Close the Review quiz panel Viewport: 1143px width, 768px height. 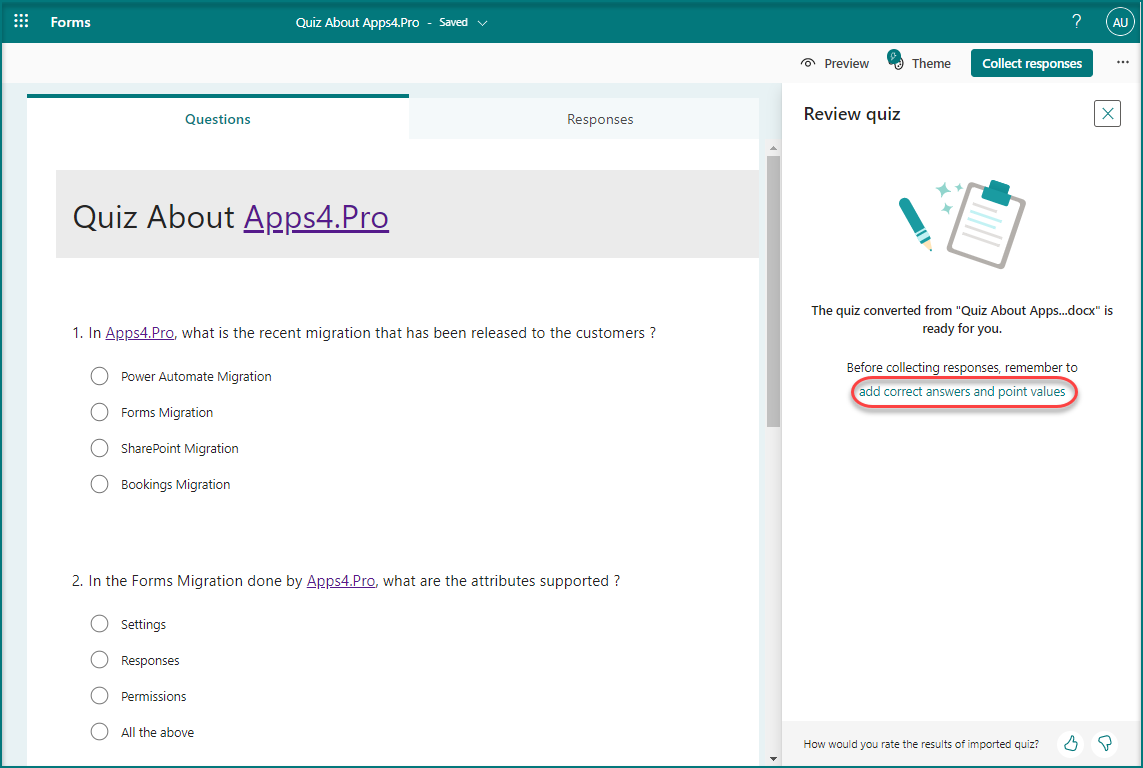(1107, 114)
